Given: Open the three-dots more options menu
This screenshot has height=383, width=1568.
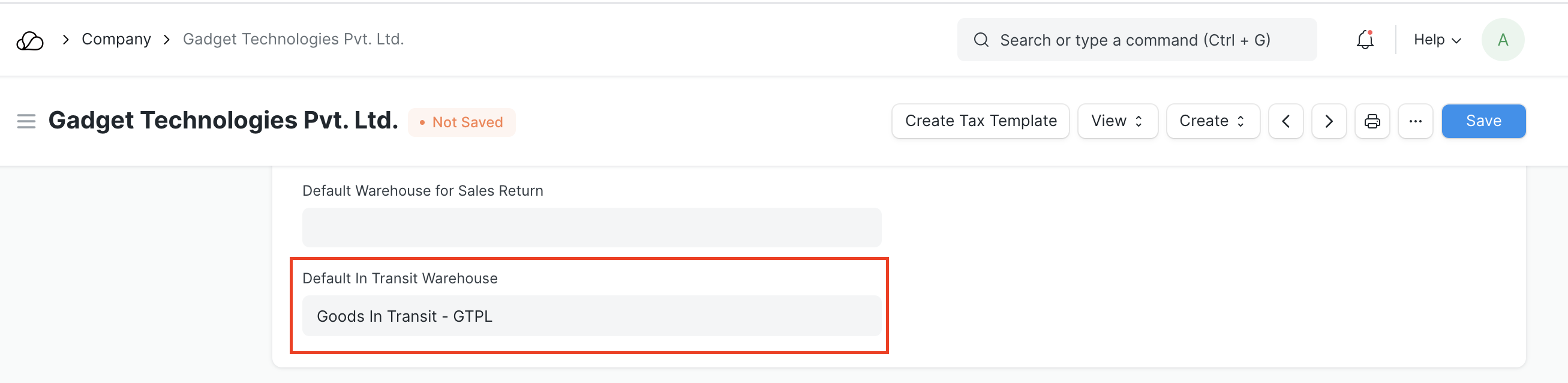Looking at the screenshot, I should (1415, 121).
